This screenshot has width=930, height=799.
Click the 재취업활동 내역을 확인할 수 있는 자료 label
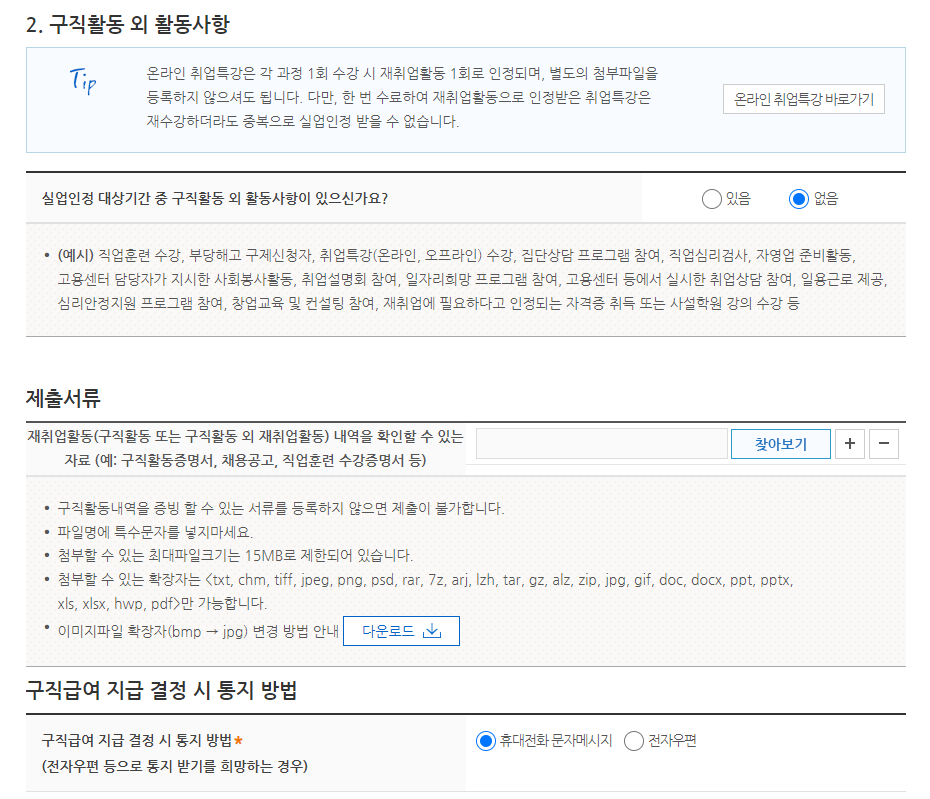(x=246, y=448)
